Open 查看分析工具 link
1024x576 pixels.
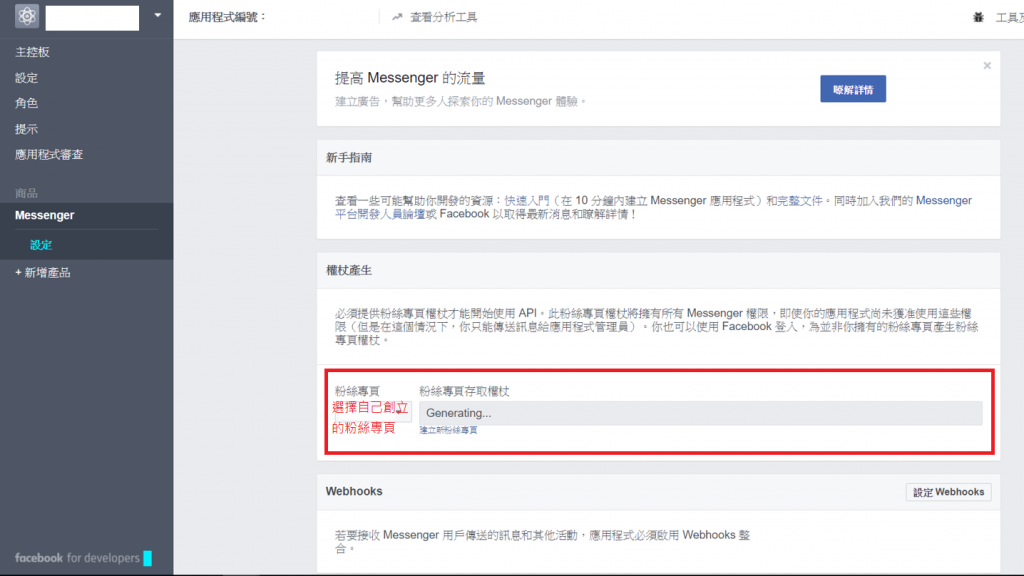coord(443,17)
